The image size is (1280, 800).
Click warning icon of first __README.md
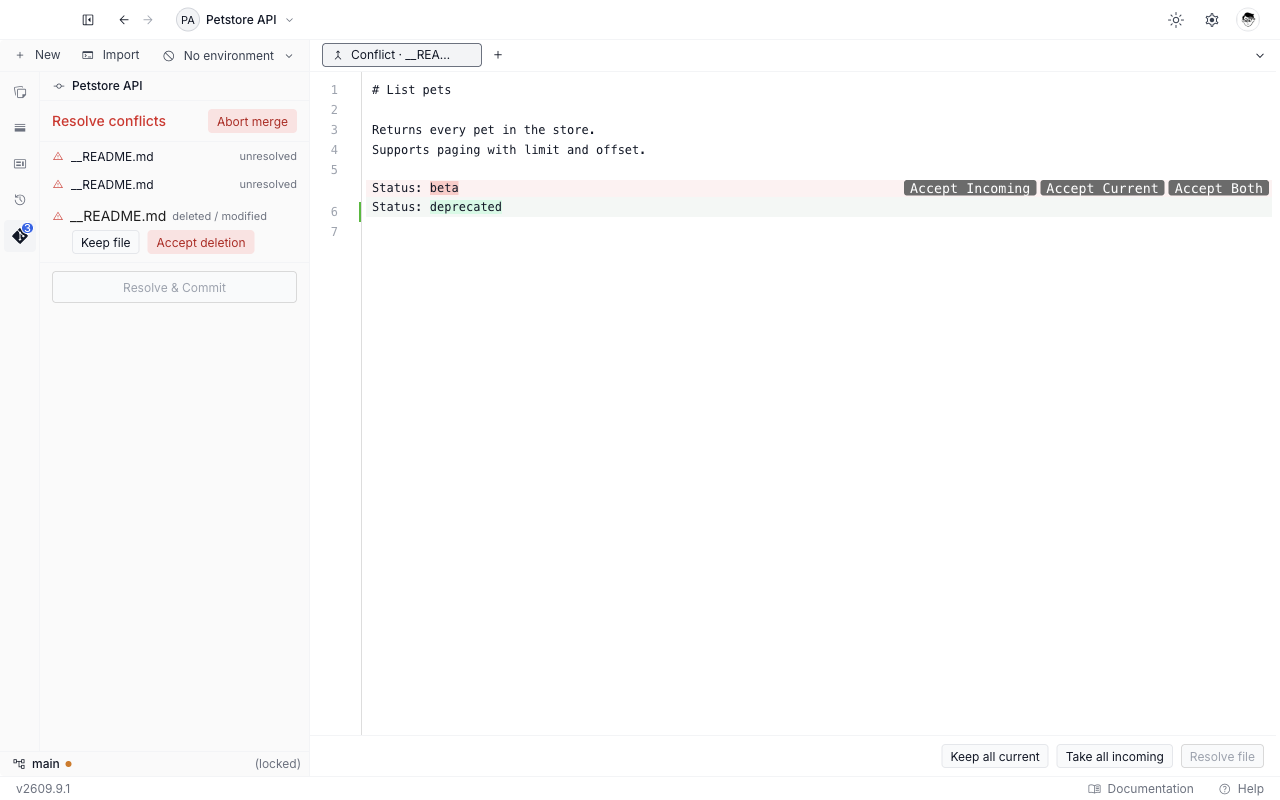tap(58, 156)
